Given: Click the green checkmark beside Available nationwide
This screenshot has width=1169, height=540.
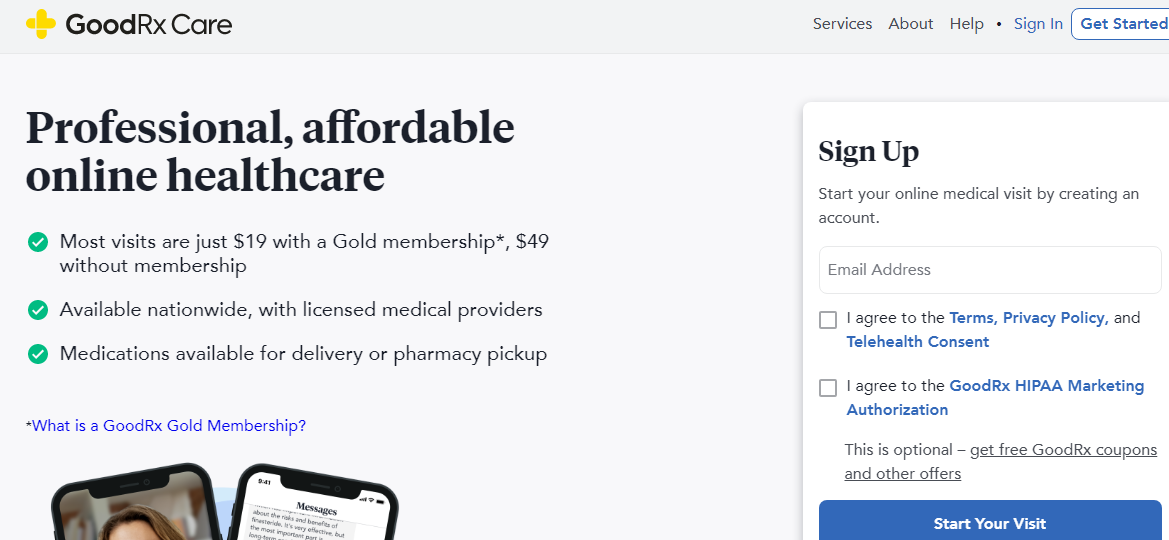Looking at the screenshot, I should pos(38,310).
